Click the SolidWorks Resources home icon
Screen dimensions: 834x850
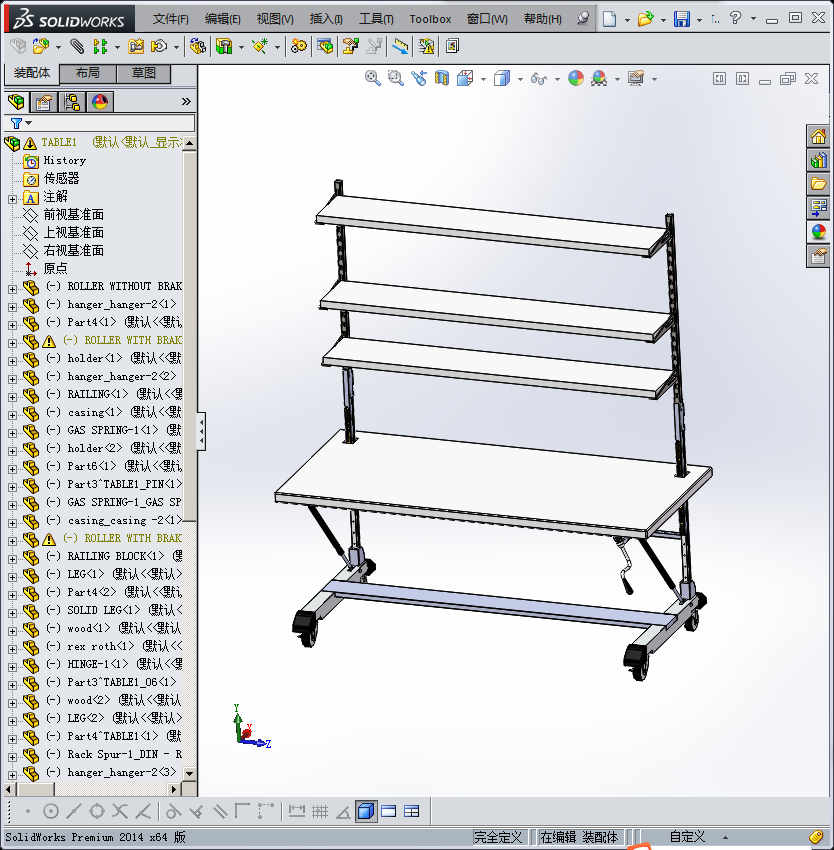[818, 136]
